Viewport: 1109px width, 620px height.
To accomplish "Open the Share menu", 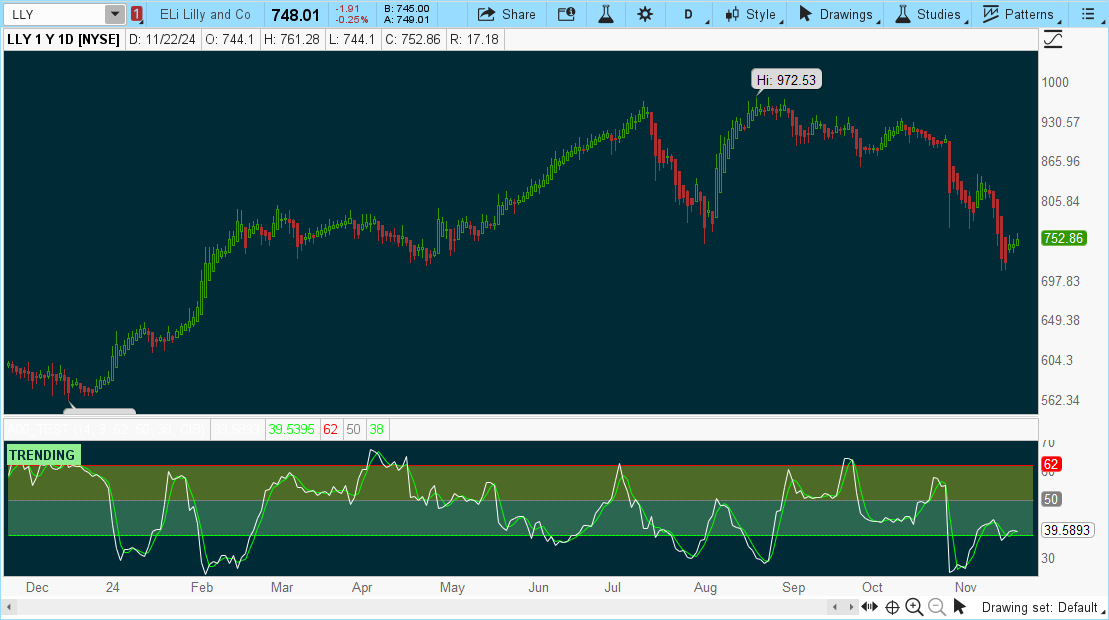I will point(506,14).
